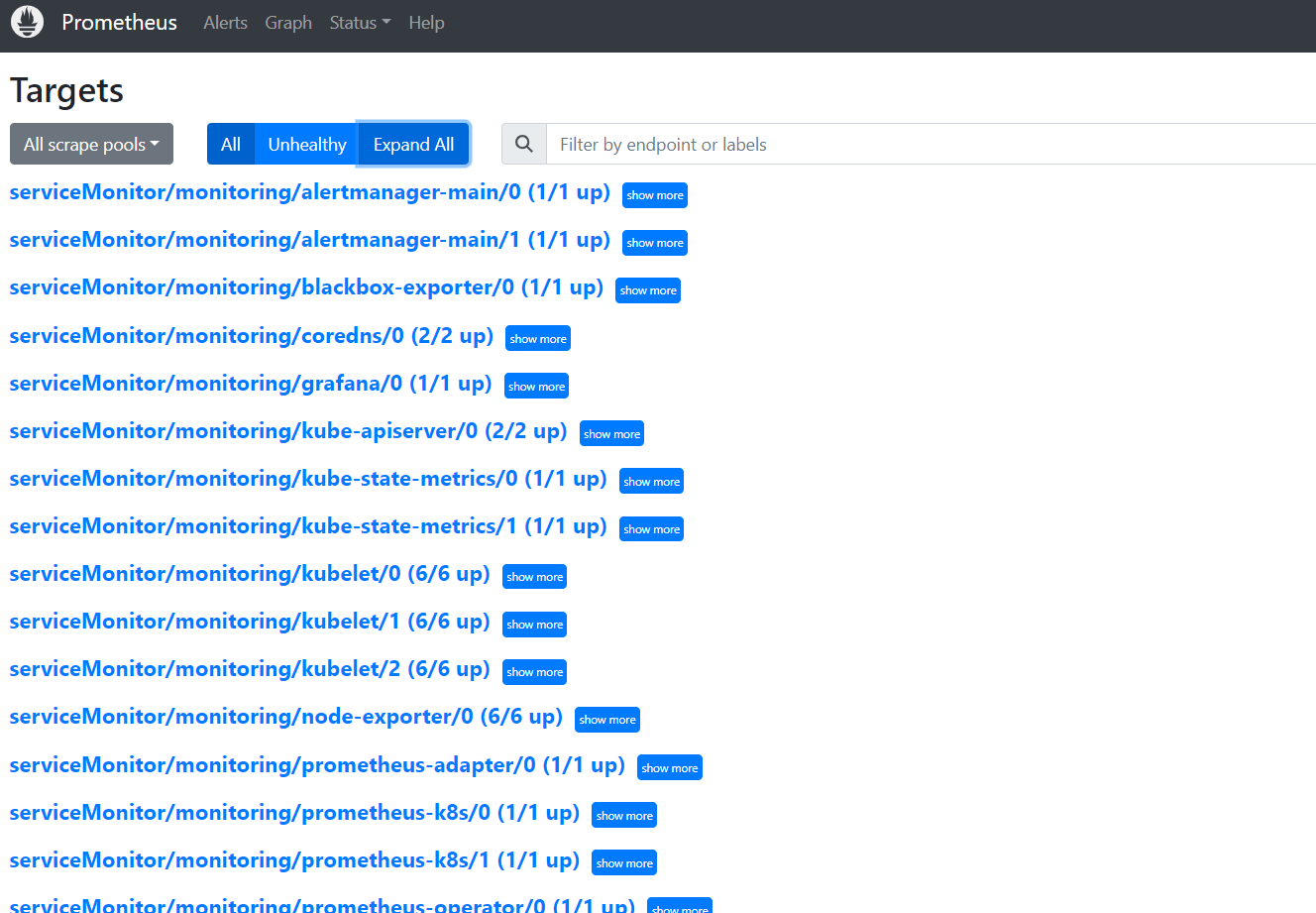This screenshot has width=1316, height=913.
Task: Show more for prometheus-k8s/1
Action: tap(624, 862)
